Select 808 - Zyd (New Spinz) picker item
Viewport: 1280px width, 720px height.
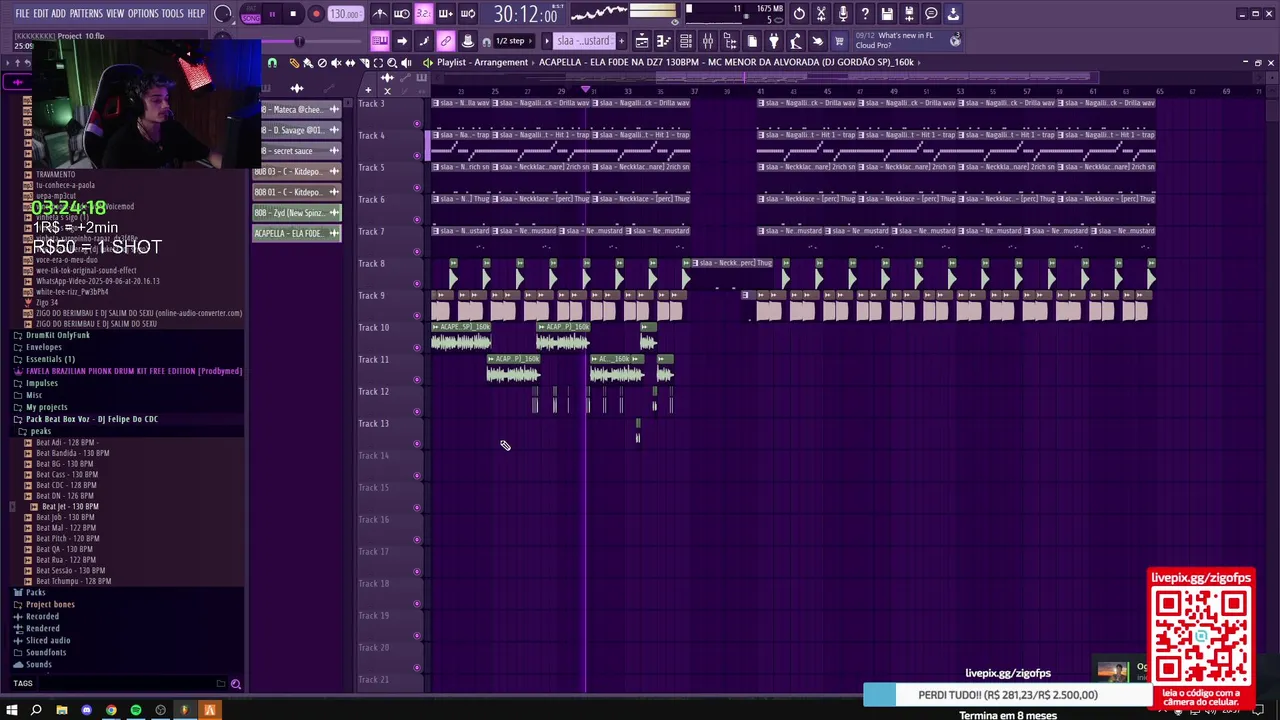[297, 213]
